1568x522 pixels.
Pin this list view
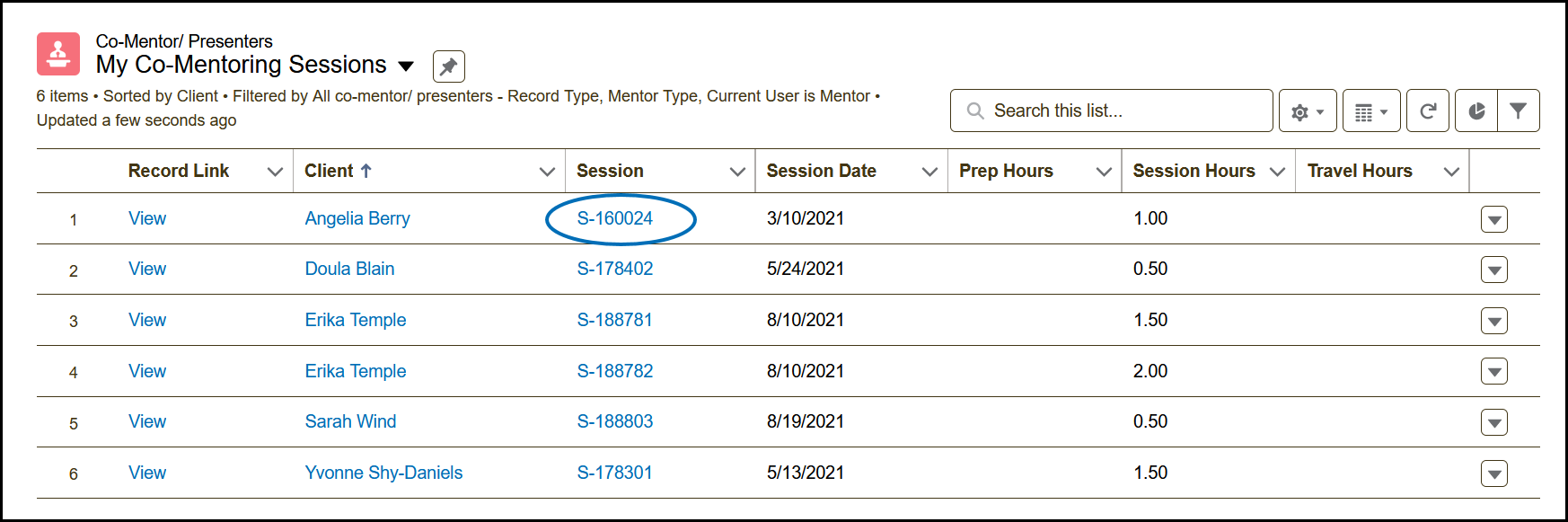(448, 66)
